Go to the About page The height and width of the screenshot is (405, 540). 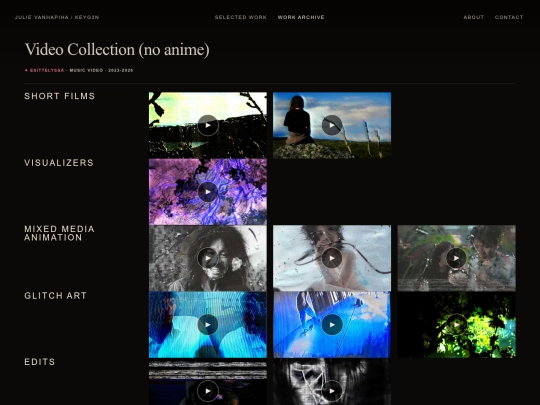pos(474,17)
